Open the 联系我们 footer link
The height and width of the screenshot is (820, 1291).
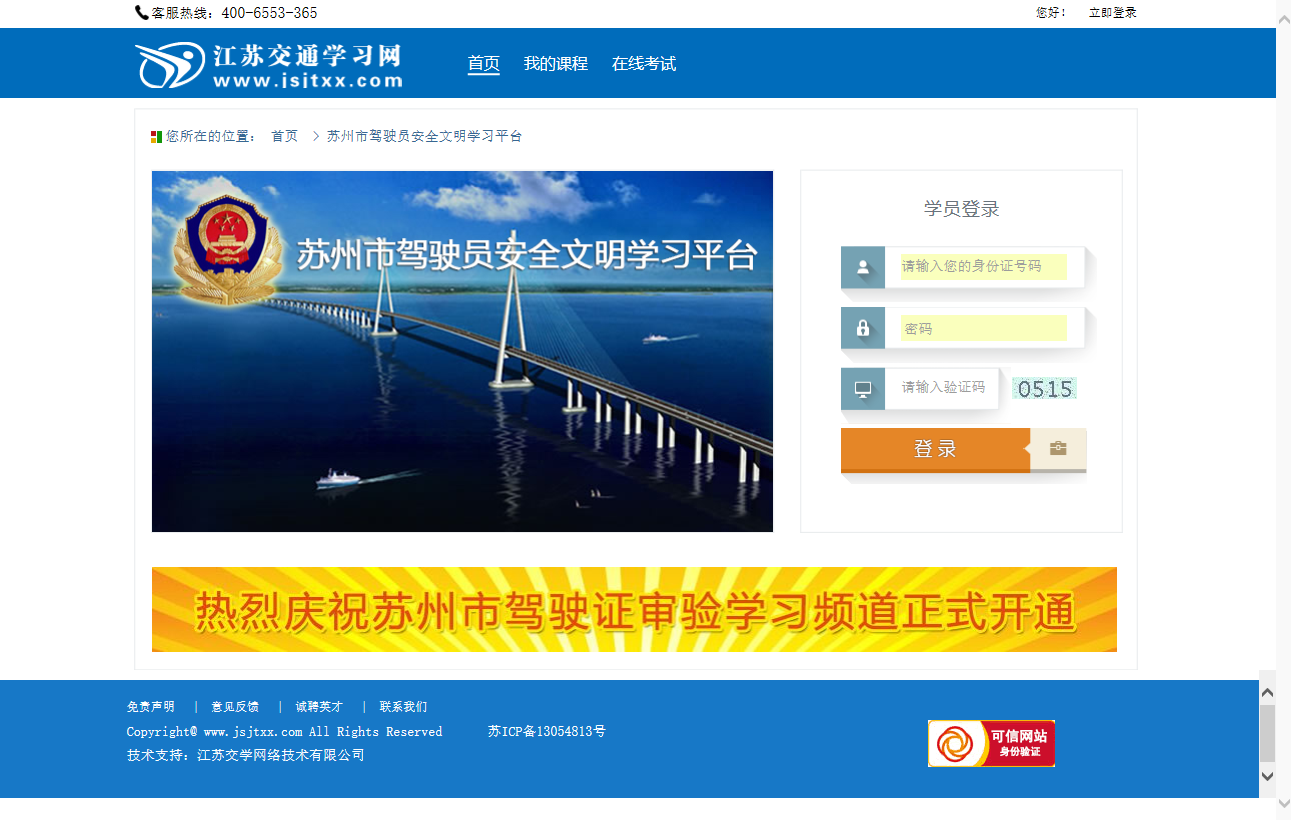click(x=403, y=707)
